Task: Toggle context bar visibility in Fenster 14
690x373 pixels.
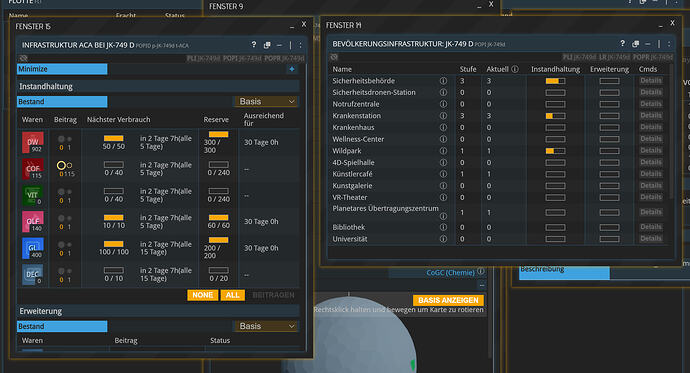Action: pyautogui.click(x=334, y=57)
